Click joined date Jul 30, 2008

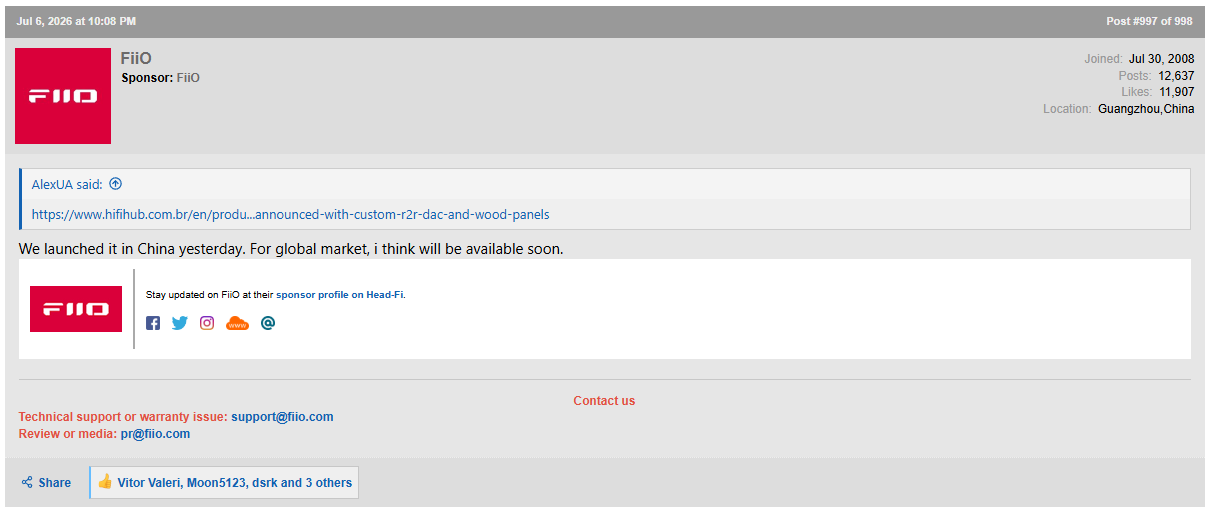tap(1162, 59)
